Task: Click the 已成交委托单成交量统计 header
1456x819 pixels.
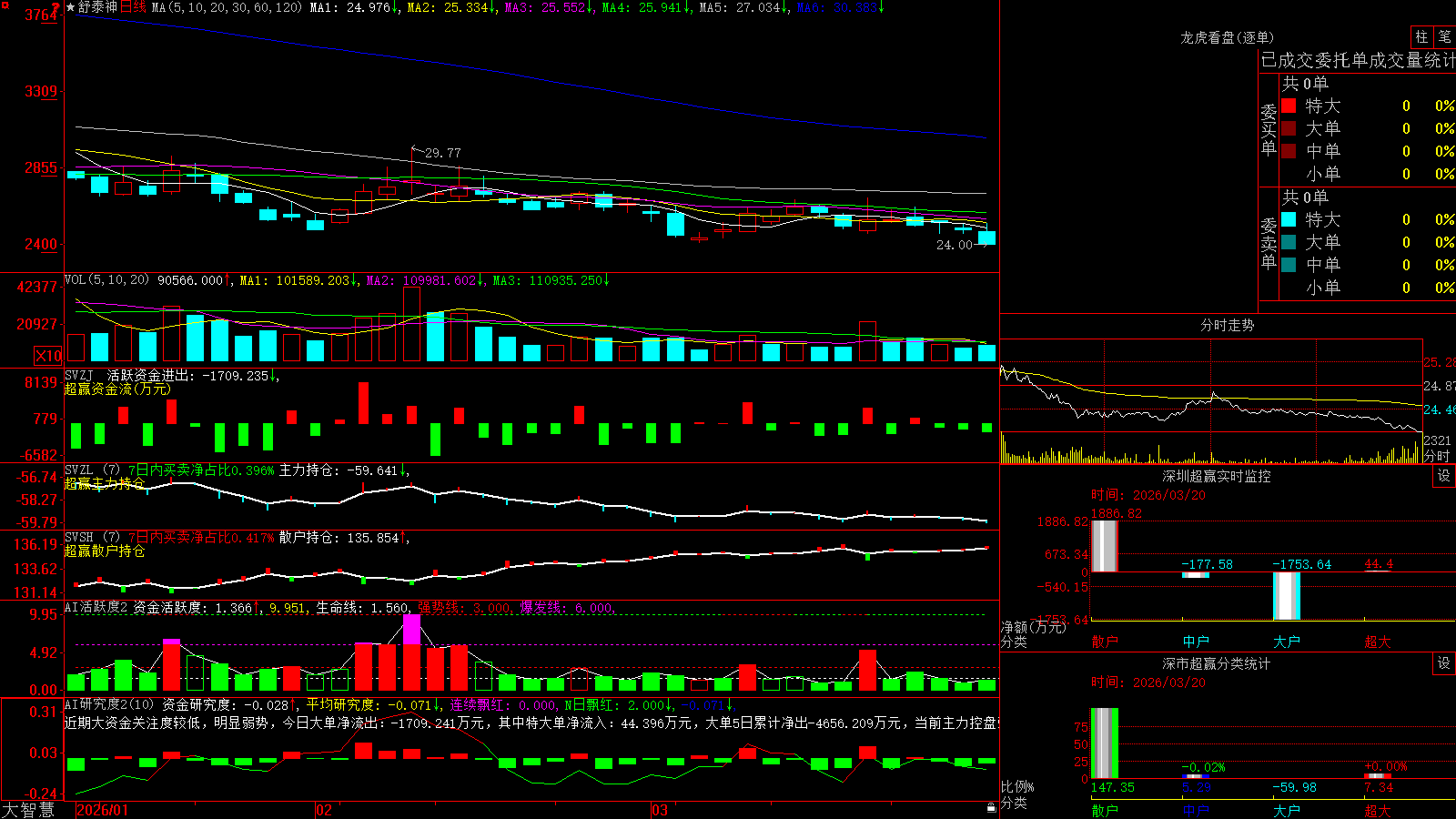Action: [x=1358, y=60]
